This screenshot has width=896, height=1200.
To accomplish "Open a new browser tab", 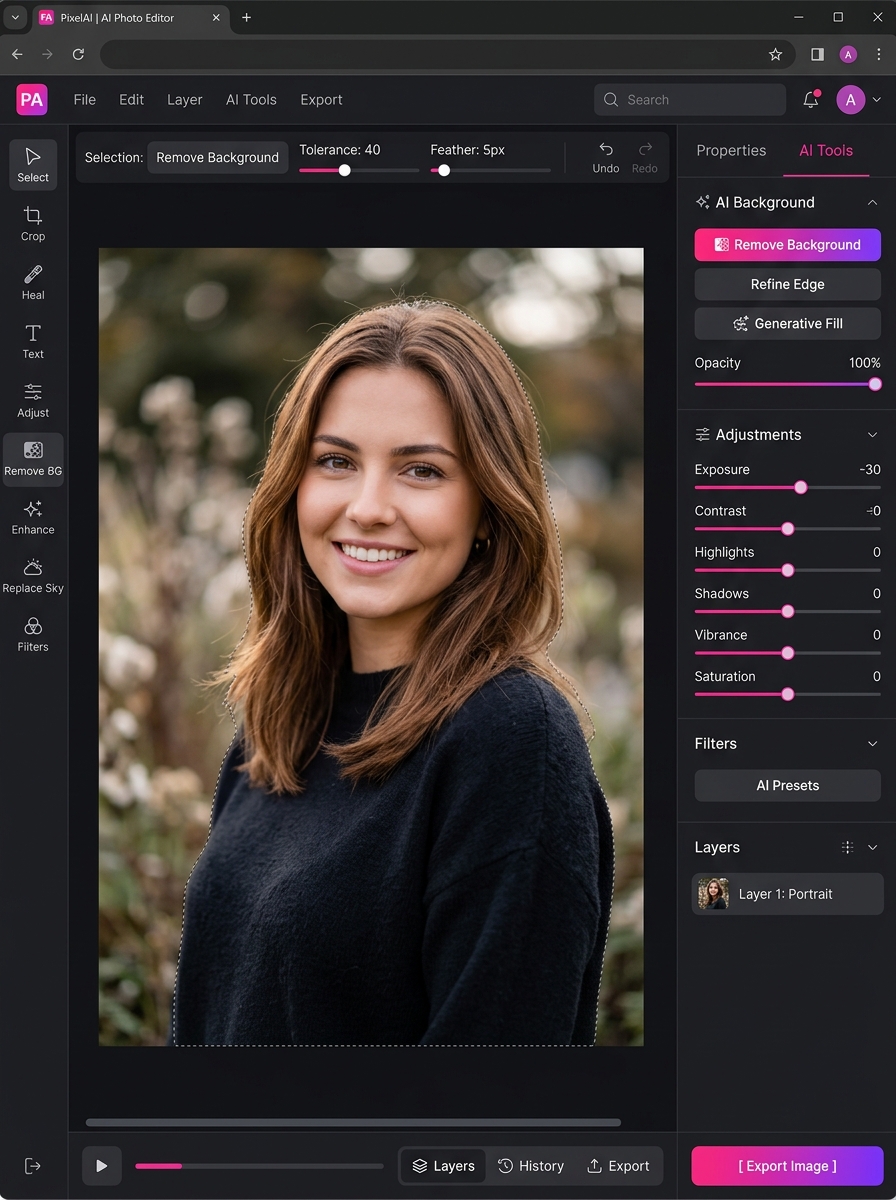I will [x=246, y=17].
